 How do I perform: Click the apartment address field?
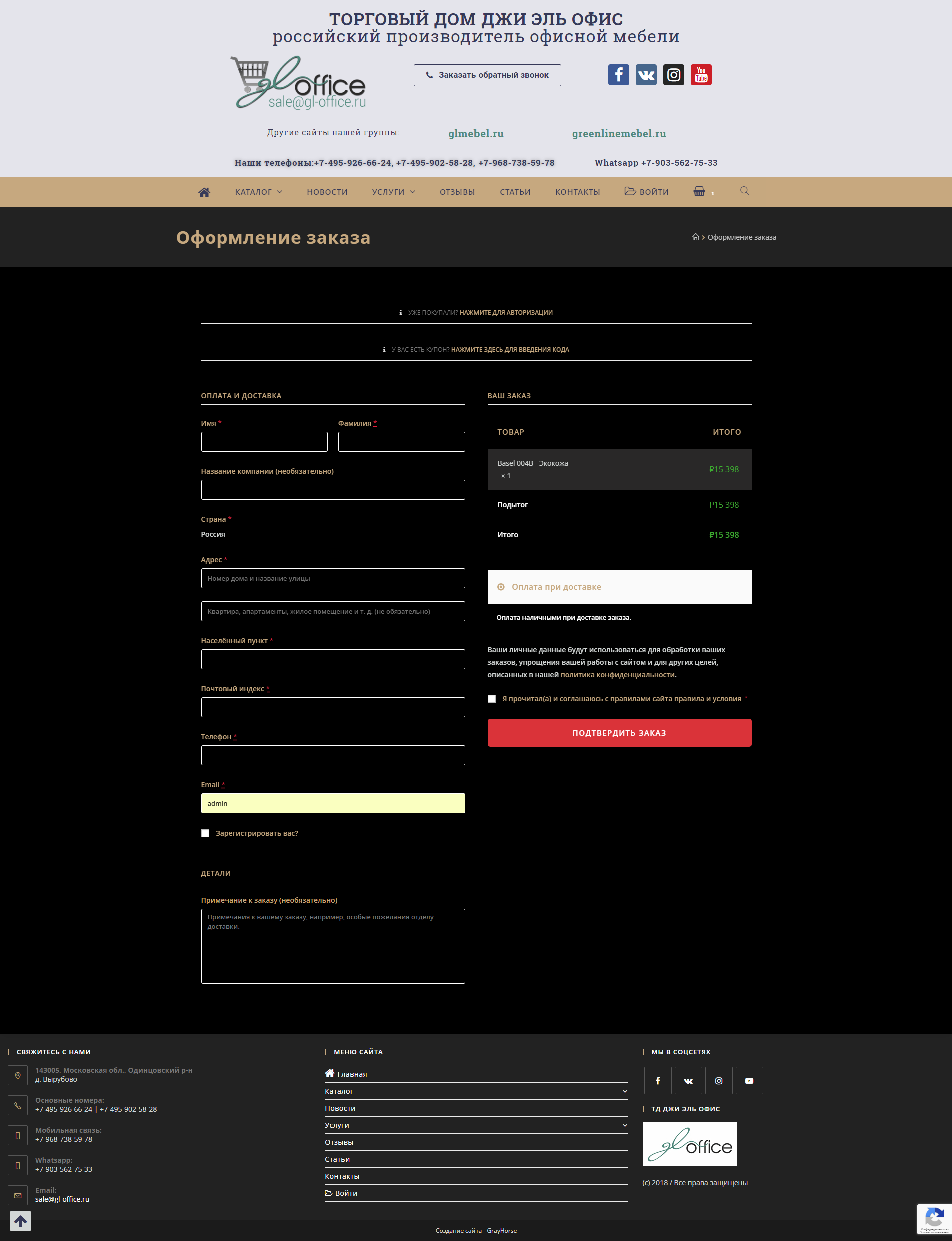[x=333, y=611]
